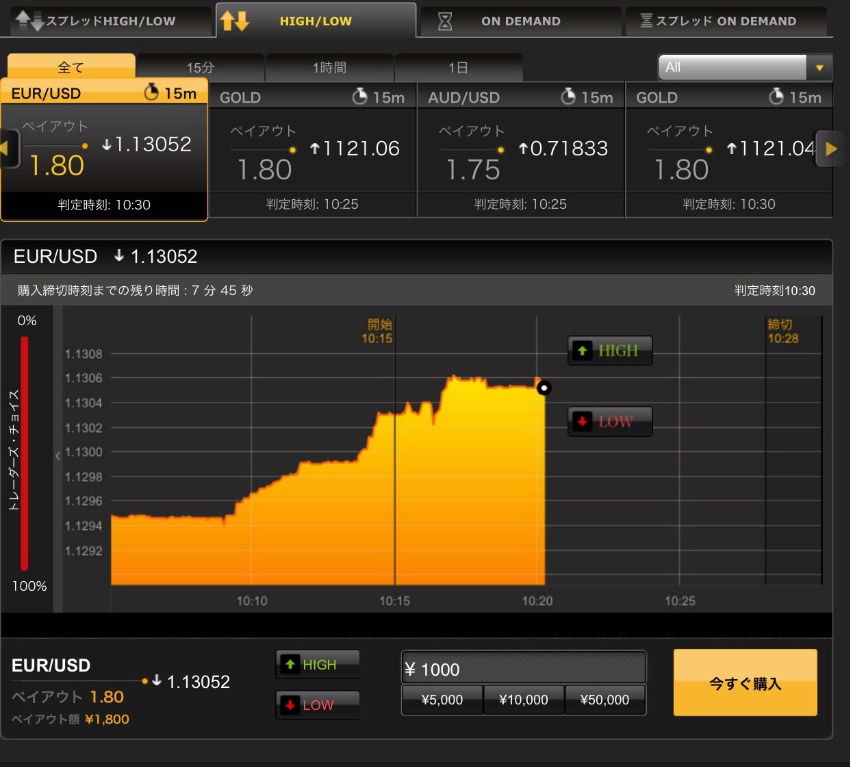Click the ¥ 1000 amount input field
The width and height of the screenshot is (850, 767).
(x=524, y=668)
